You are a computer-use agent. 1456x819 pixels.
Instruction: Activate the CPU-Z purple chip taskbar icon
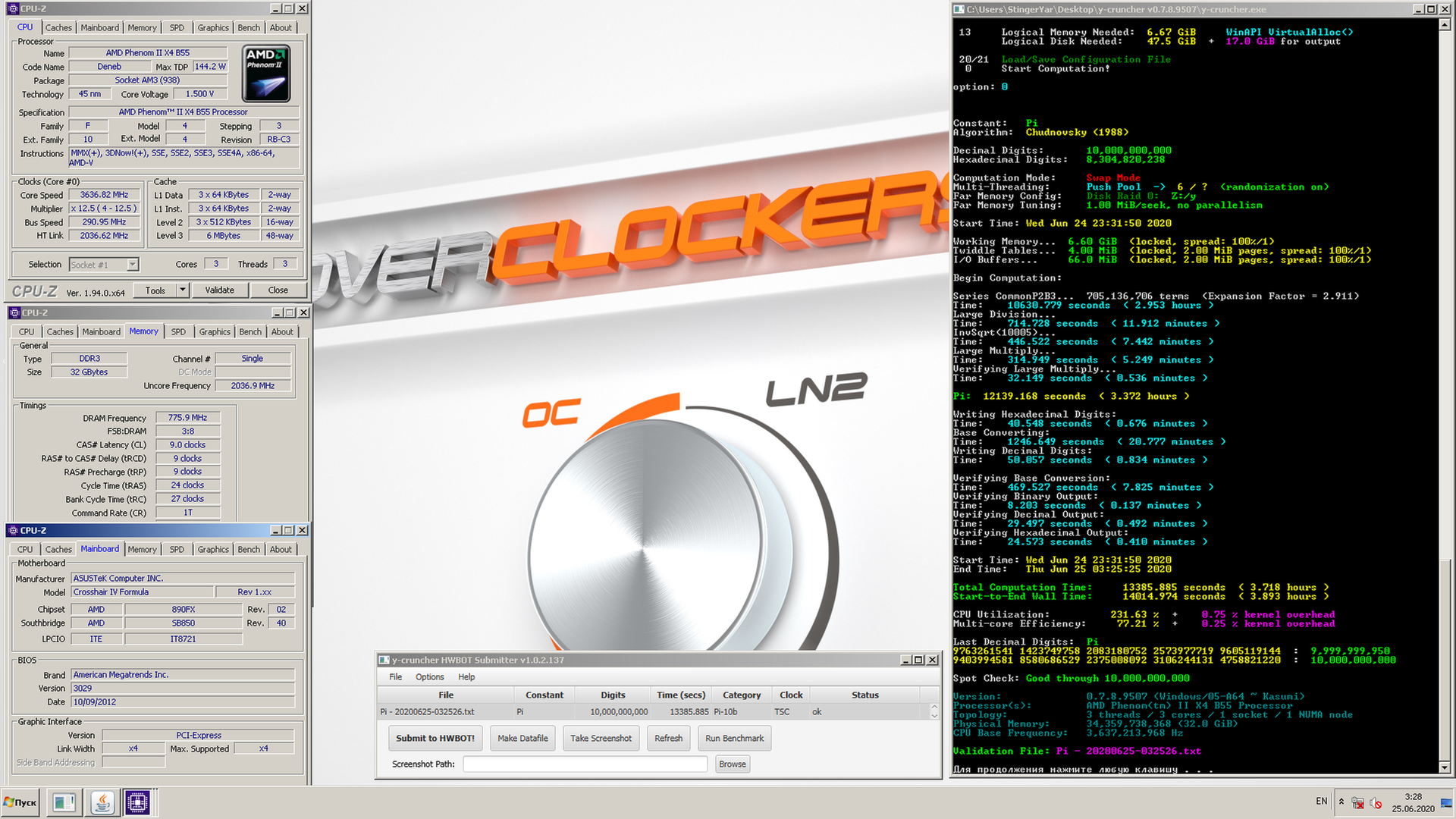(138, 802)
